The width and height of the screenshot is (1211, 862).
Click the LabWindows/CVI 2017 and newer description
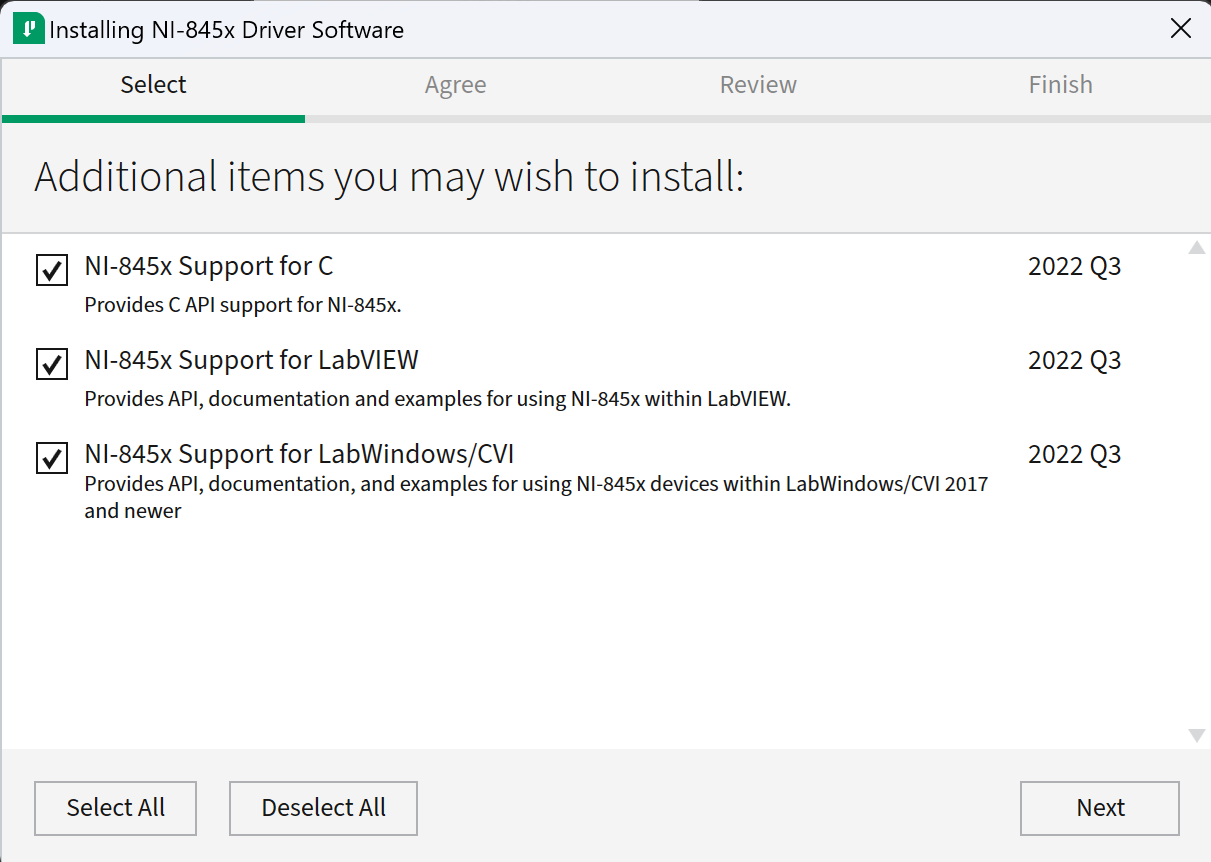pyautogui.click(x=536, y=497)
